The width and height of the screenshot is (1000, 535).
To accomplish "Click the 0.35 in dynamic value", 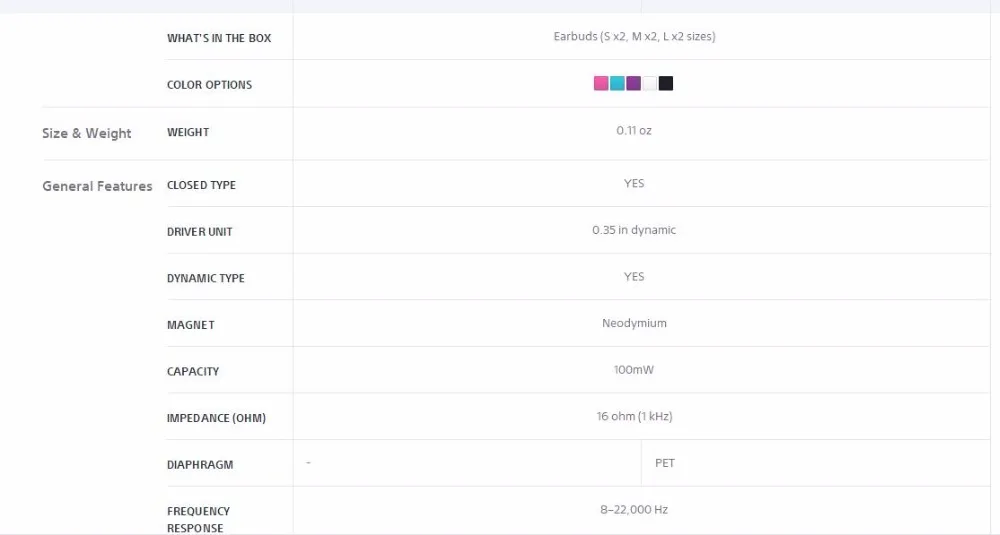I will point(634,230).
